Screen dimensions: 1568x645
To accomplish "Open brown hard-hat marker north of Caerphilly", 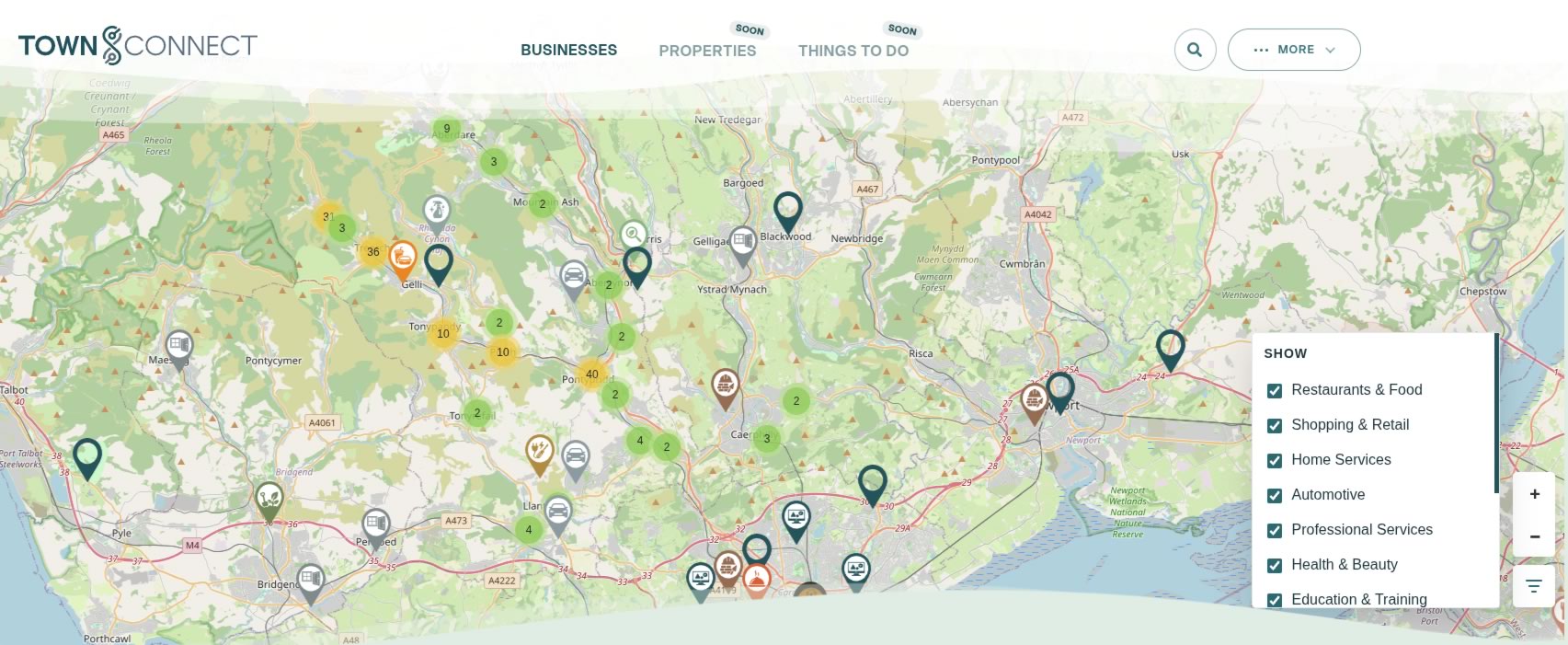I will point(726,389).
